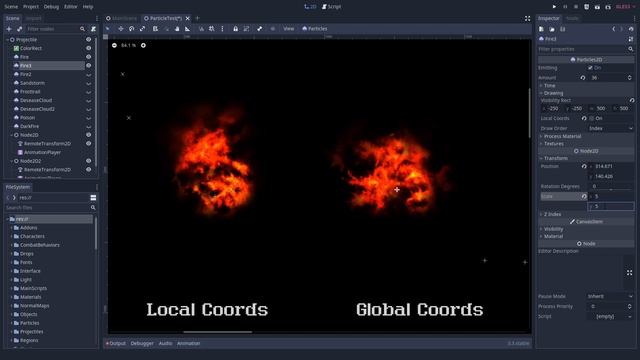Open the Debug menu

click(x=51, y=7)
